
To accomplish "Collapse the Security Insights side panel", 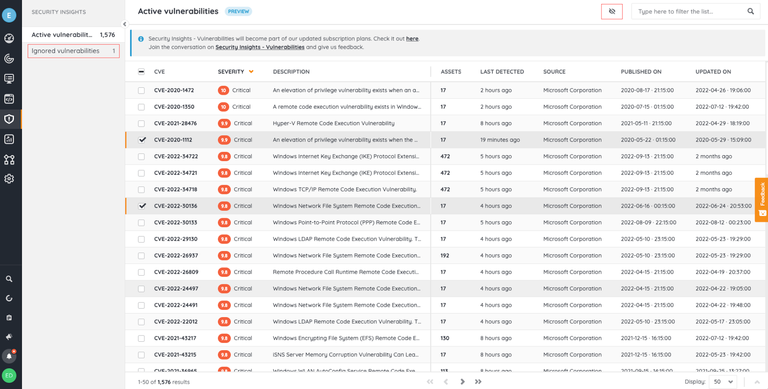I will coord(124,24).
